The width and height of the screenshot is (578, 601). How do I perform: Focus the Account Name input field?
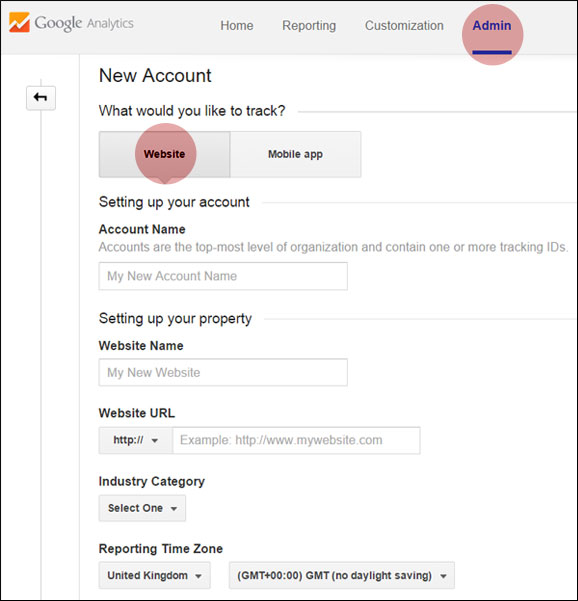point(223,276)
